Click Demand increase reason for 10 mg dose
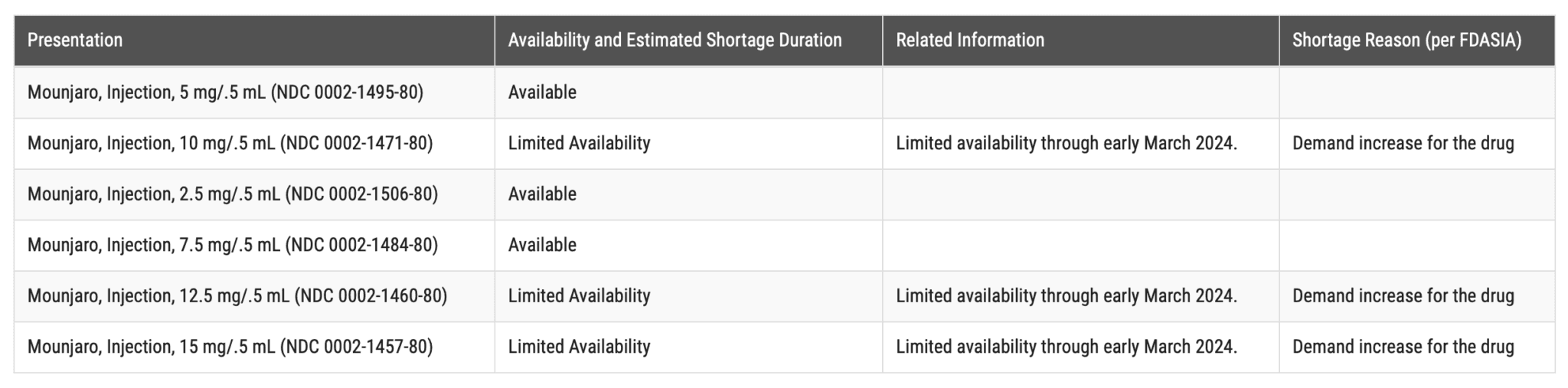 1403,144
